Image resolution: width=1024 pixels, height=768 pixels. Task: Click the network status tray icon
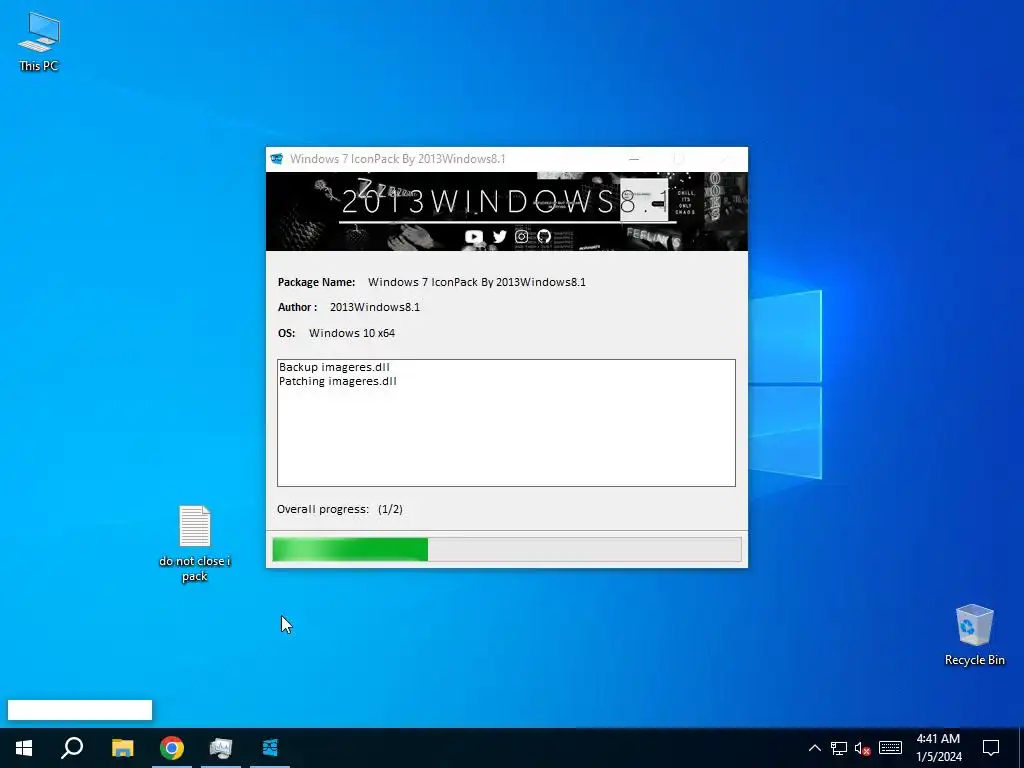coord(839,748)
